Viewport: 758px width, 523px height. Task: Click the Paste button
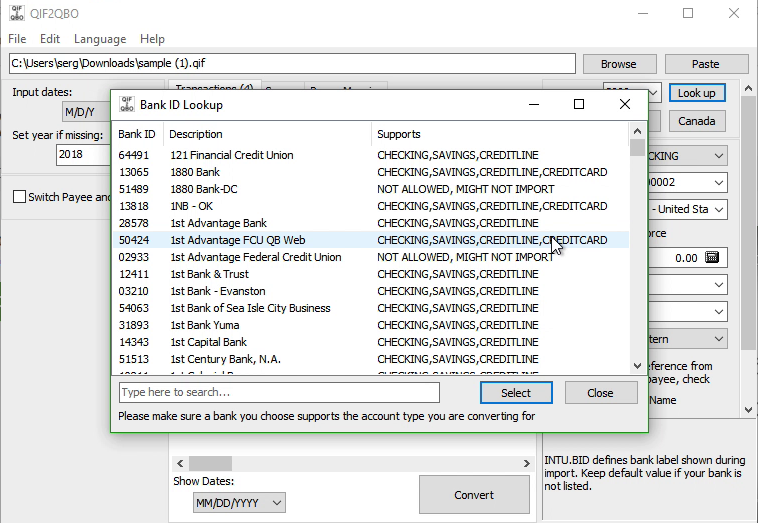coord(706,64)
